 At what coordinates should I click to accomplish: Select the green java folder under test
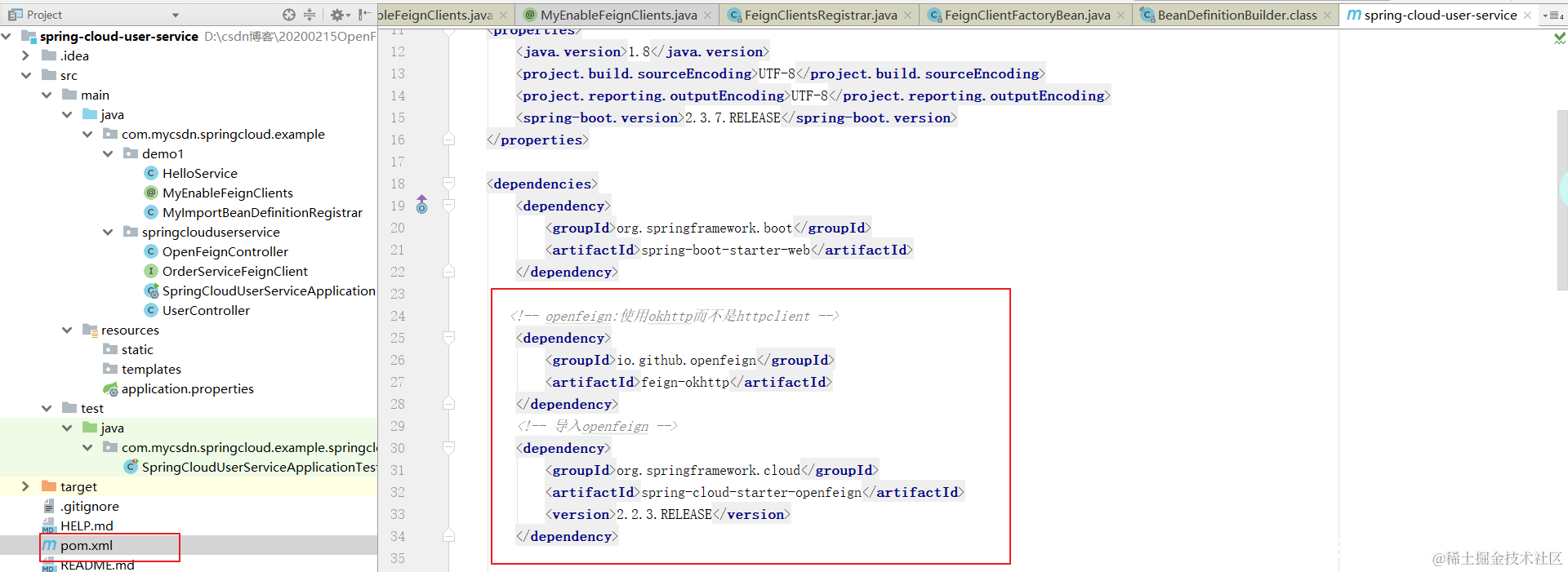point(103,428)
